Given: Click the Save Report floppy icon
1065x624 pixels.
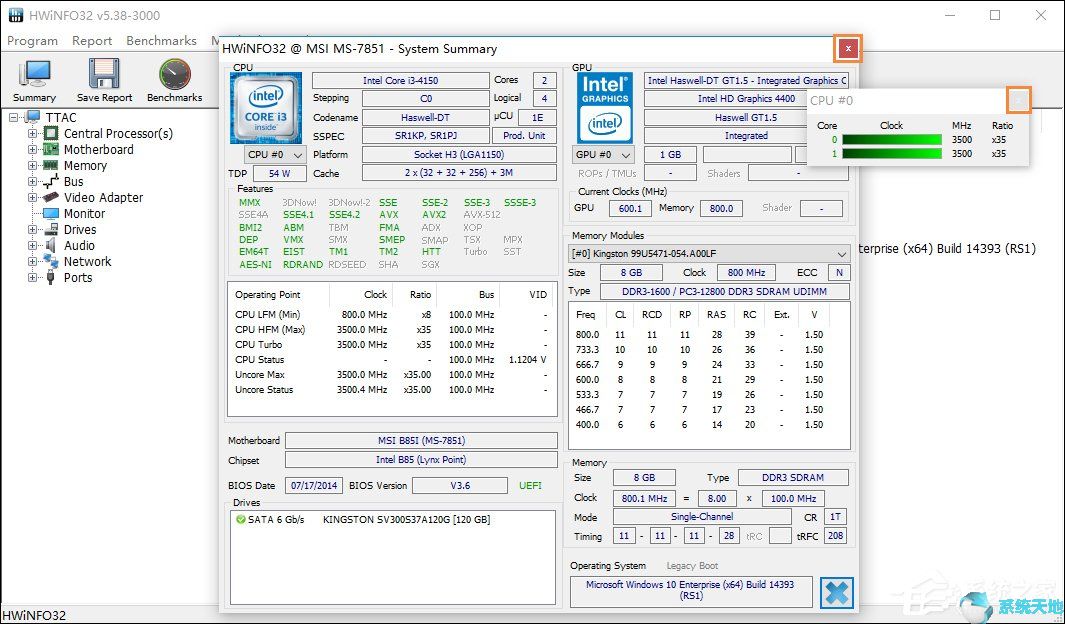Looking at the screenshot, I should (105, 75).
